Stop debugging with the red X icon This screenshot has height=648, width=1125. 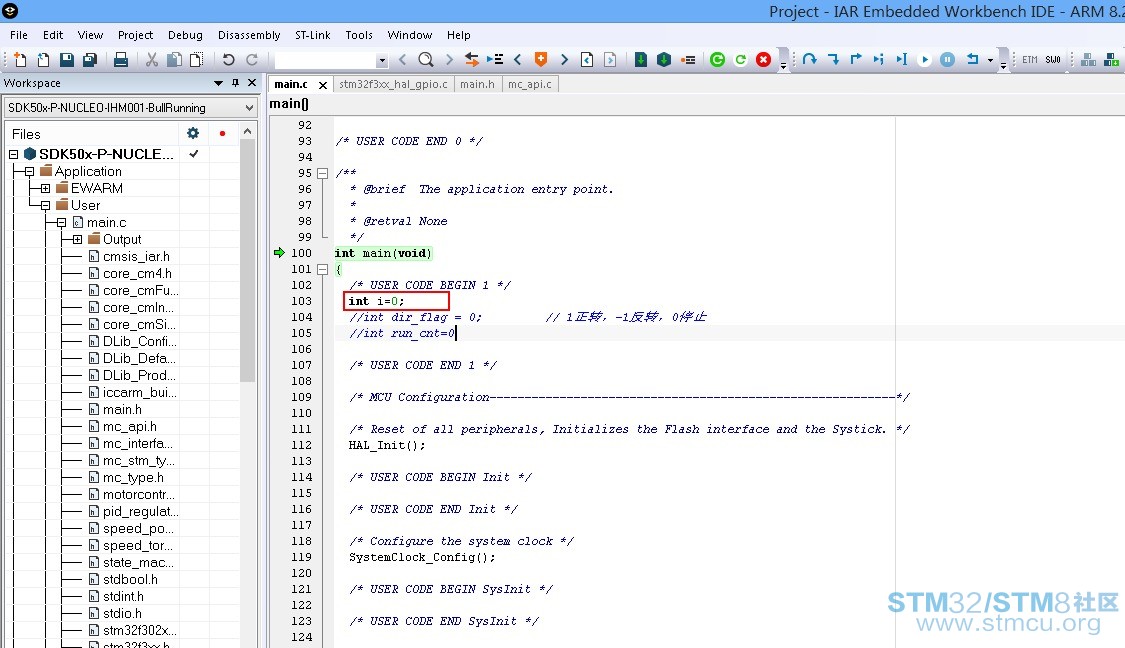click(x=763, y=60)
